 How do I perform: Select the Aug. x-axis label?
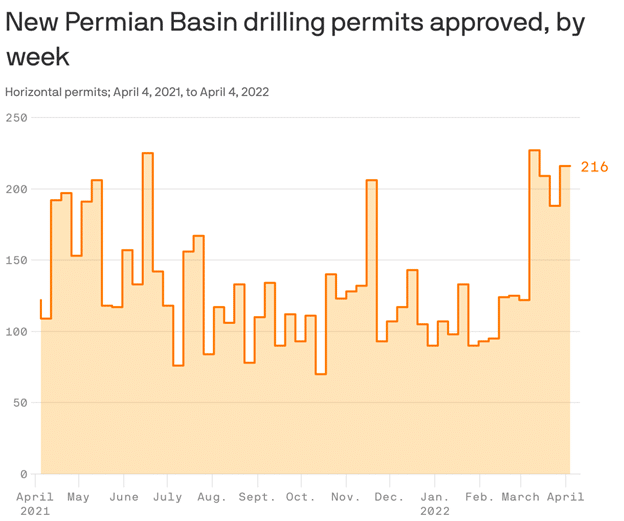point(211,496)
